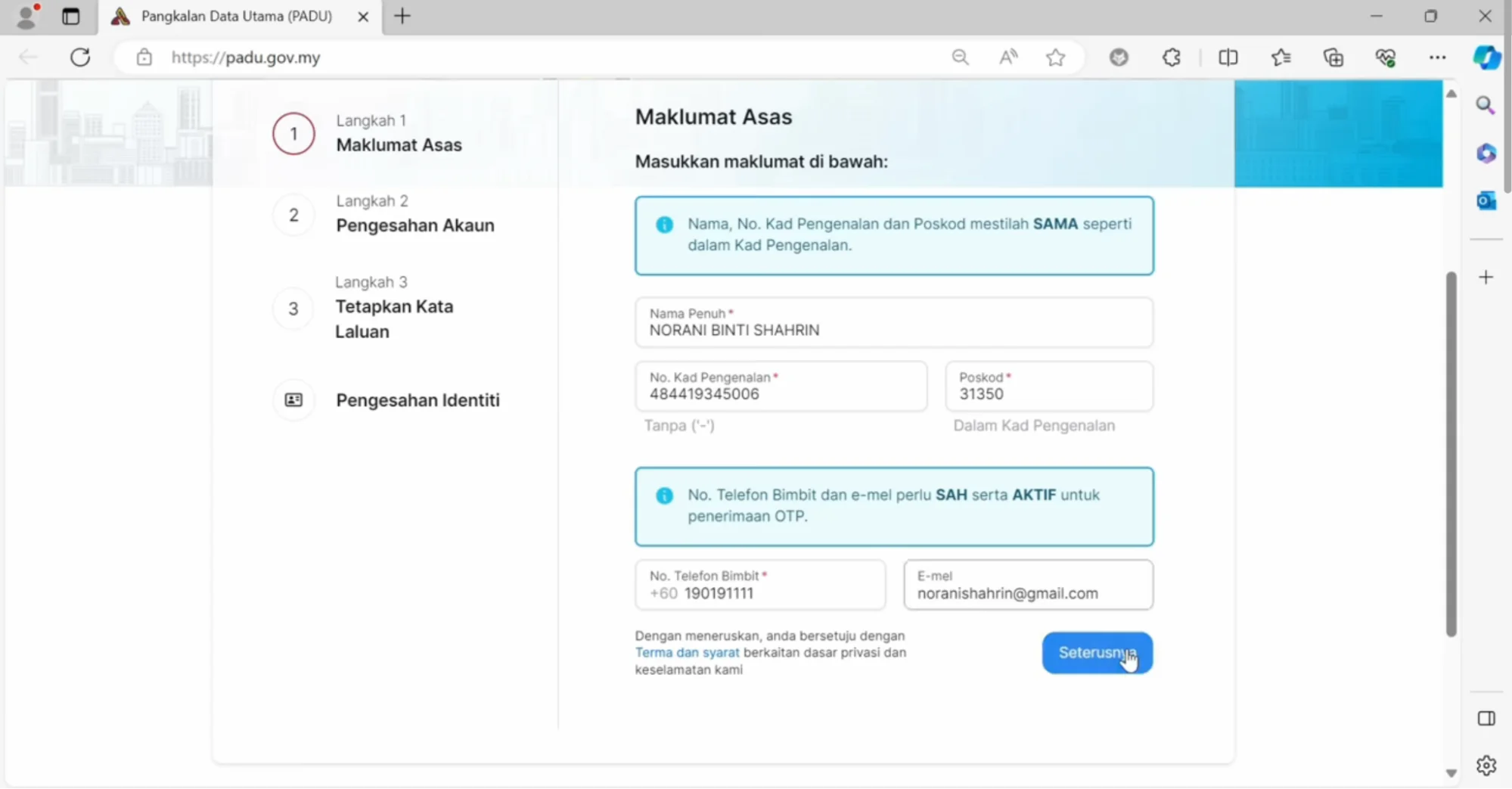Open a new browser tab

point(402,16)
